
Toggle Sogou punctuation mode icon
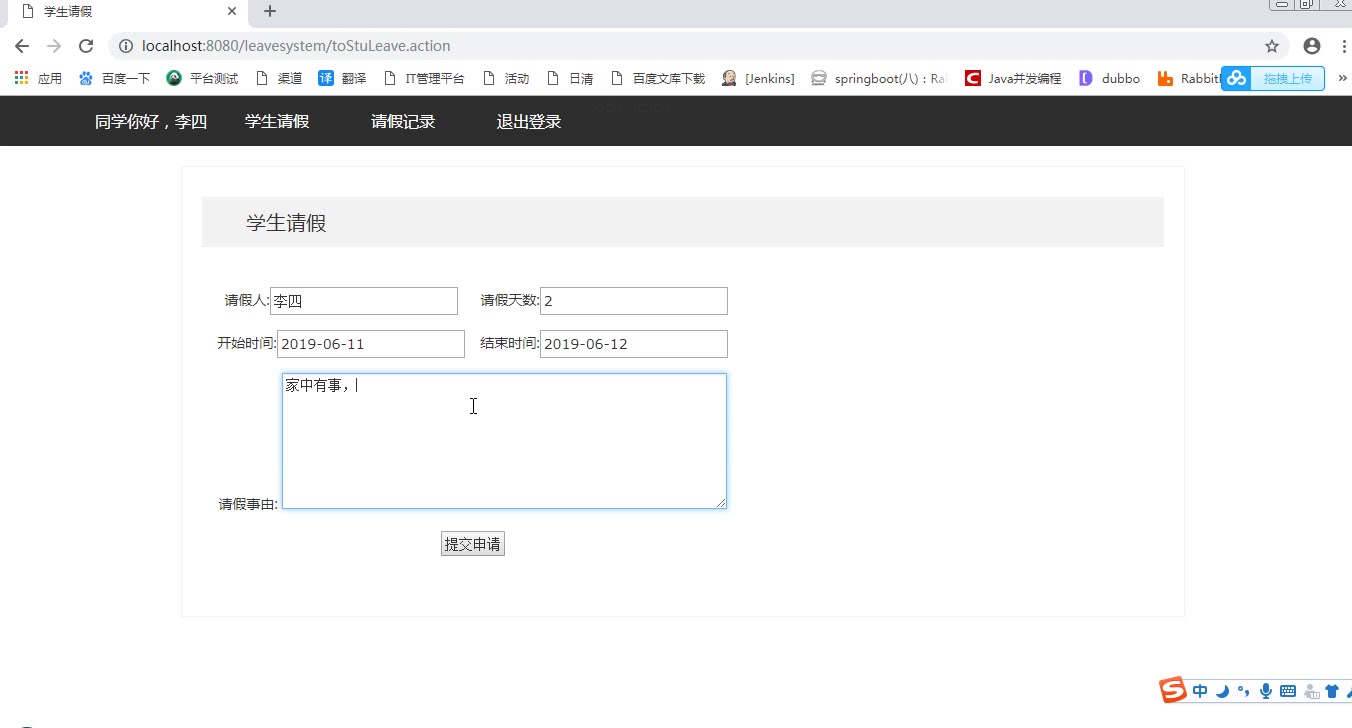coord(1244,691)
